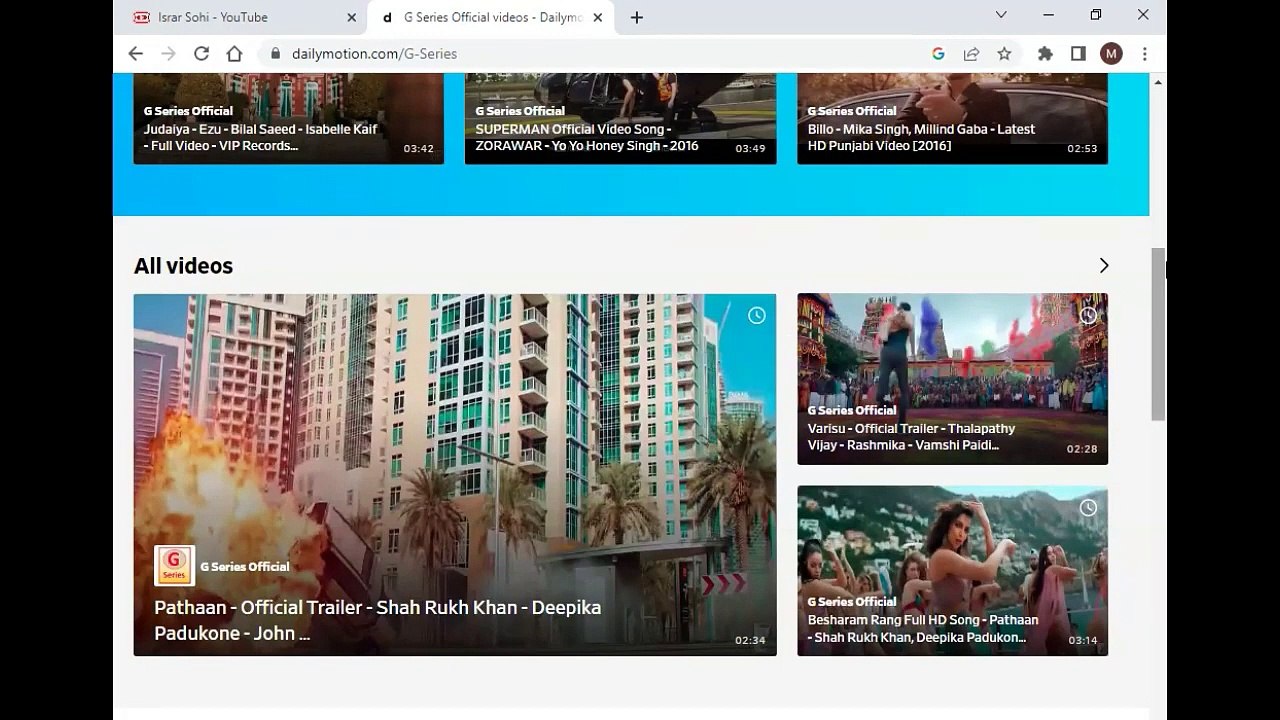The height and width of the screenshot is (720, 1280).
Task: Open the tab search dropdown arrow
Action: [x=1001, y=15]
